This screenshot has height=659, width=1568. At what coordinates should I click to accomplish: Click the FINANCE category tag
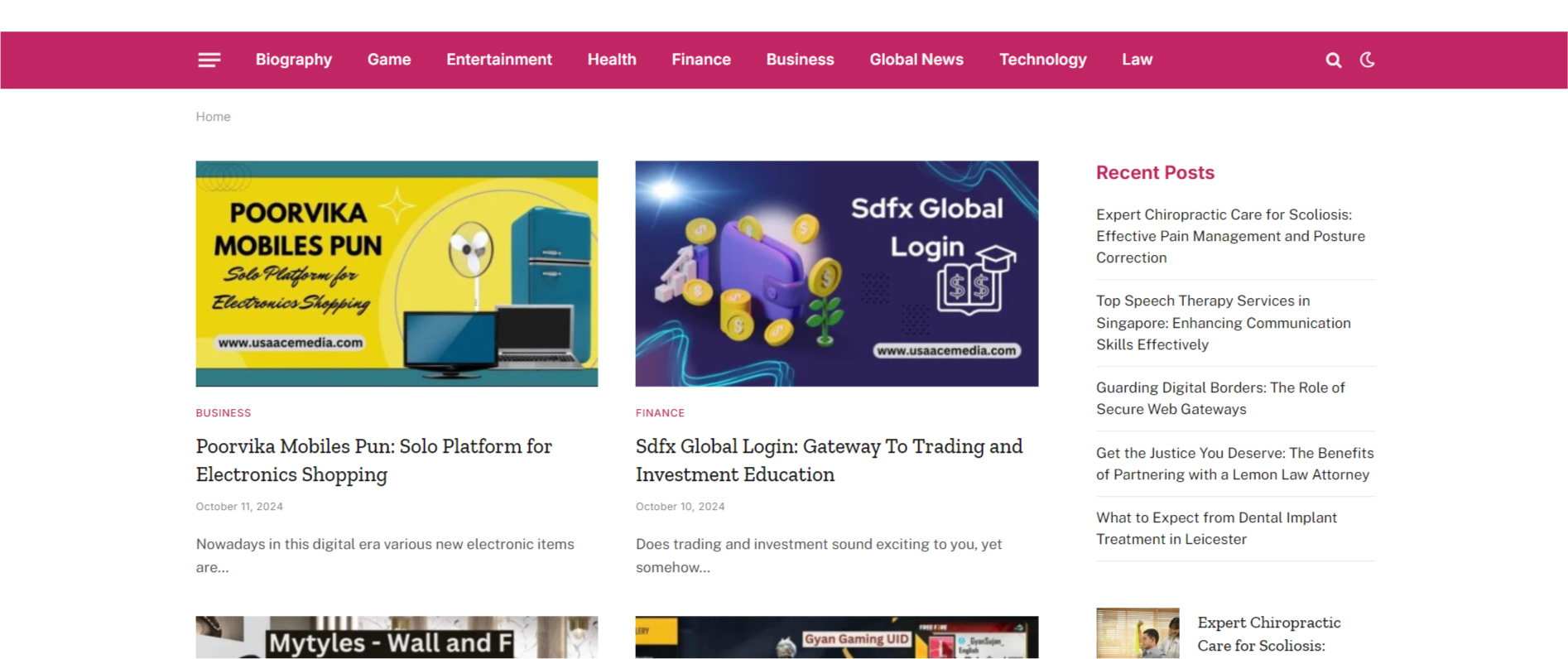(x=660, y=412)
